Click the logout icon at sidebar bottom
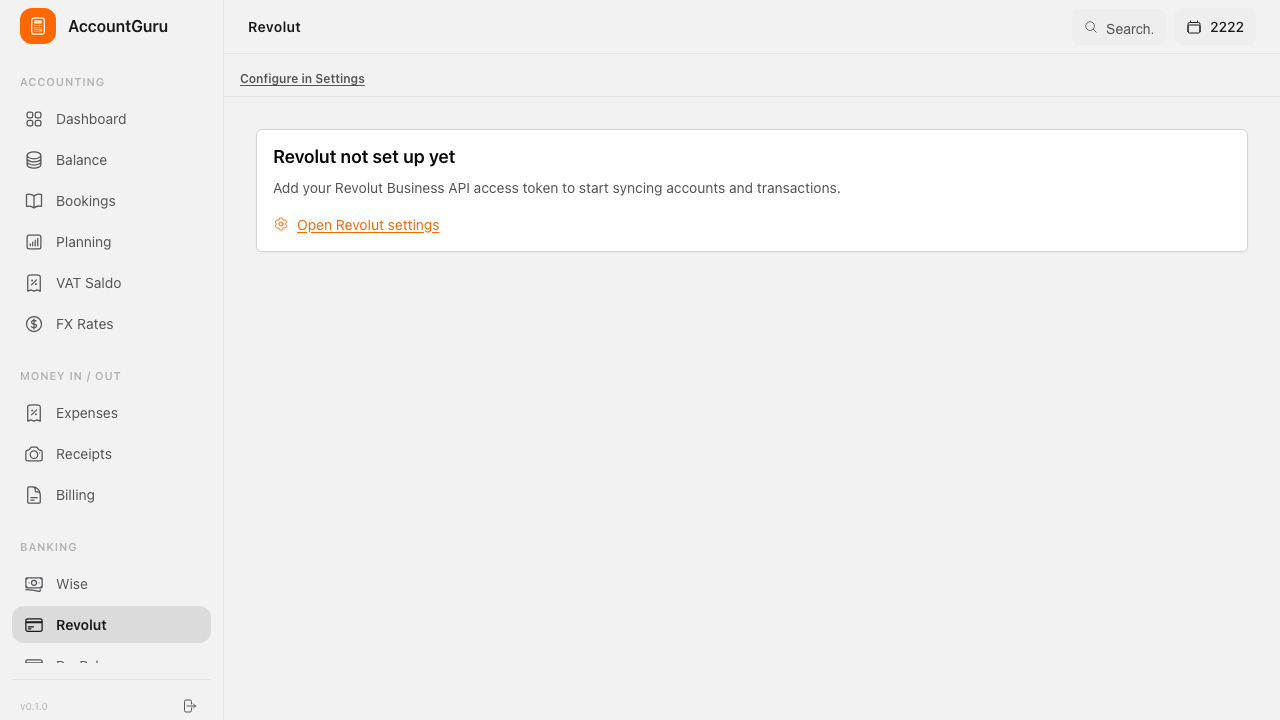1280x720 pixels. (x=190, y=706)
